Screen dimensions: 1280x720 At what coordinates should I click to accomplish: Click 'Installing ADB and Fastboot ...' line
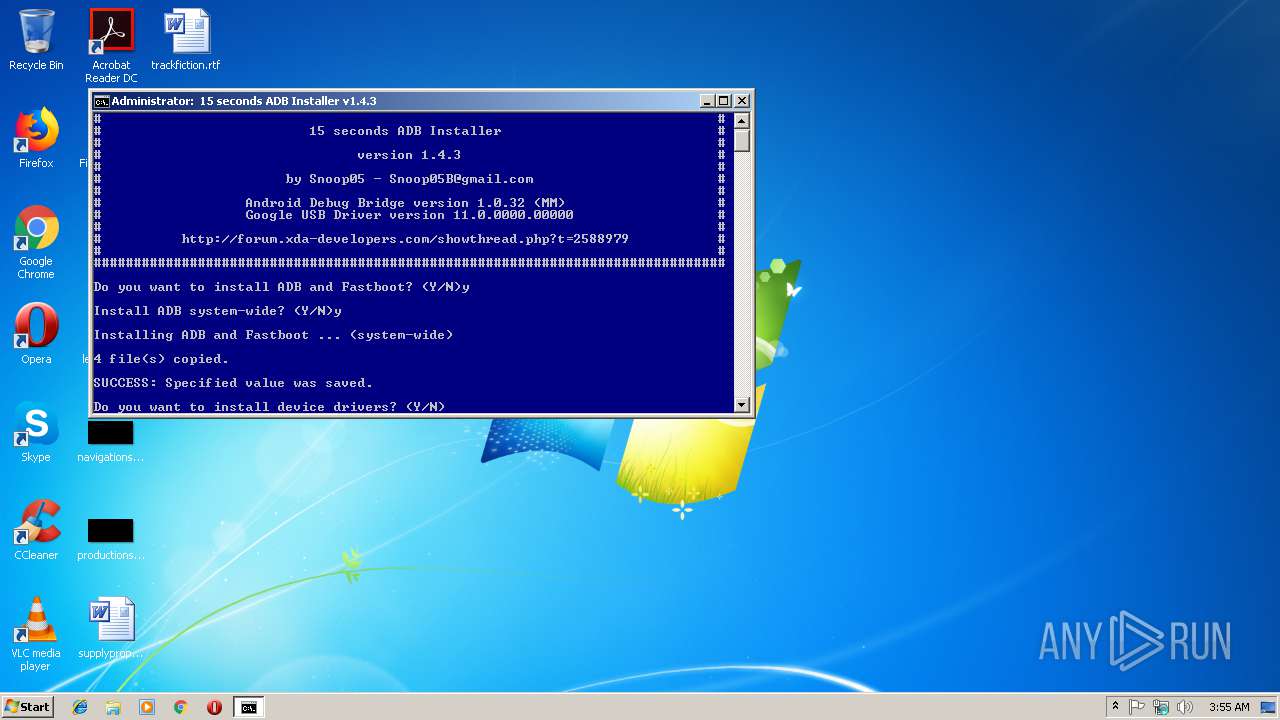click(273, 335)
